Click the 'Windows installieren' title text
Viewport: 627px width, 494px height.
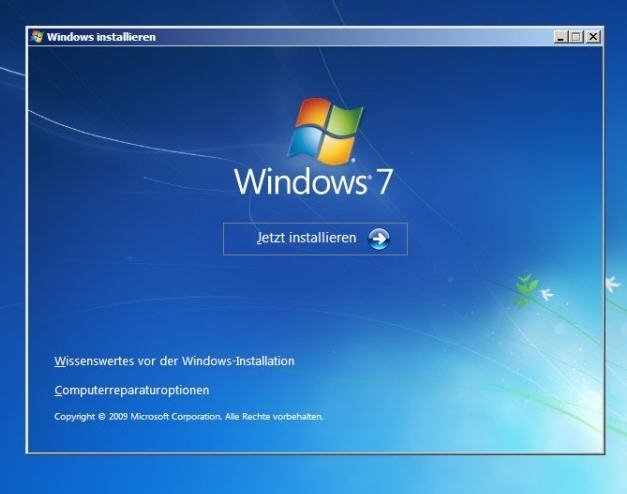[101, 37]
